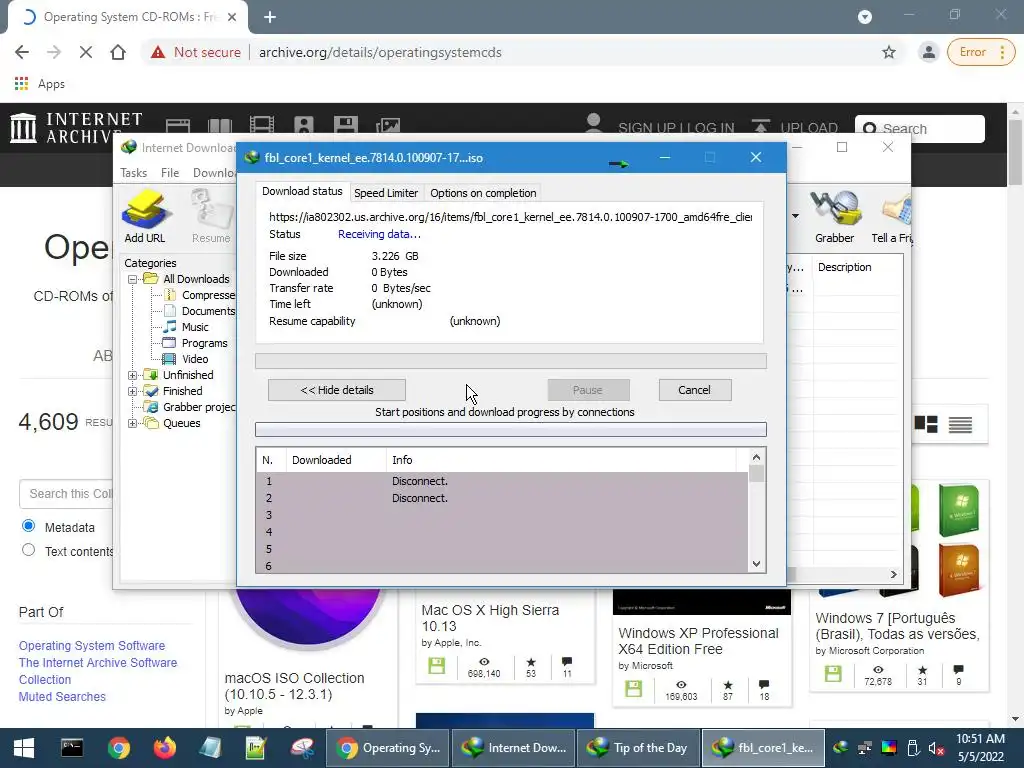Select Grabber projects in category tree
This screenshot has width=1024, height=768.
(199, 407)
